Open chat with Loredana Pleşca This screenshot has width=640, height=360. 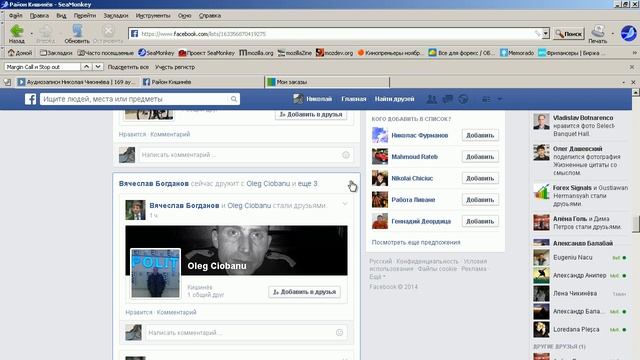pyautogui.click(x=580, y=329)
